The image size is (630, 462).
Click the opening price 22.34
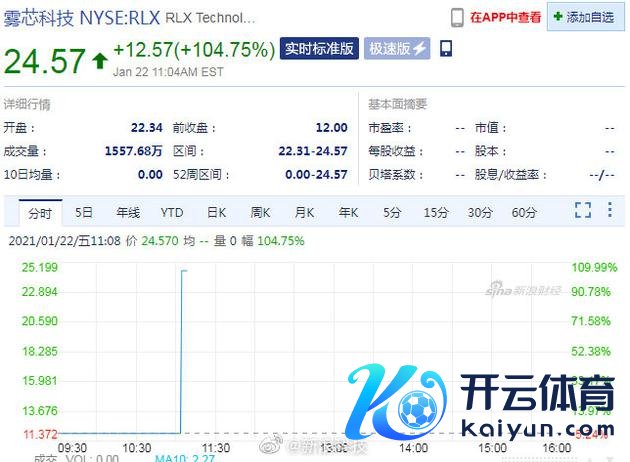click(x=147, y=128)
